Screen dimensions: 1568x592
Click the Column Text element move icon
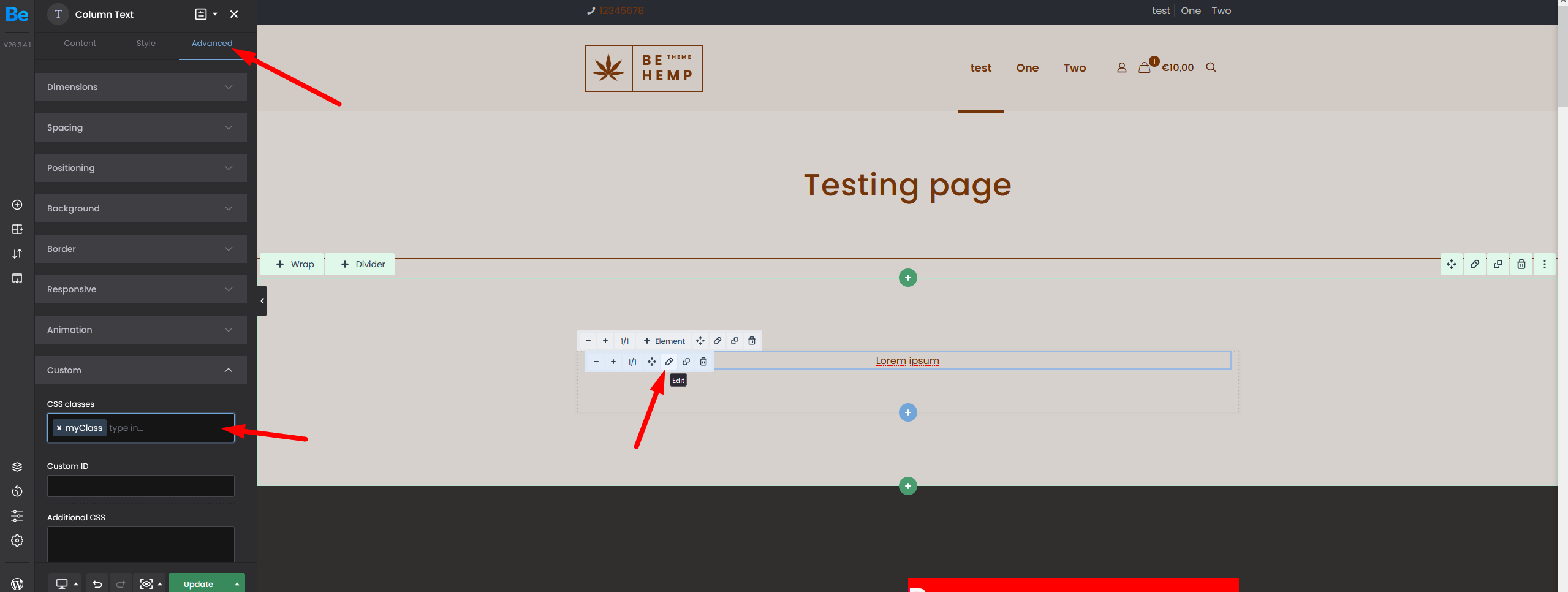click(x=652, y=362)
